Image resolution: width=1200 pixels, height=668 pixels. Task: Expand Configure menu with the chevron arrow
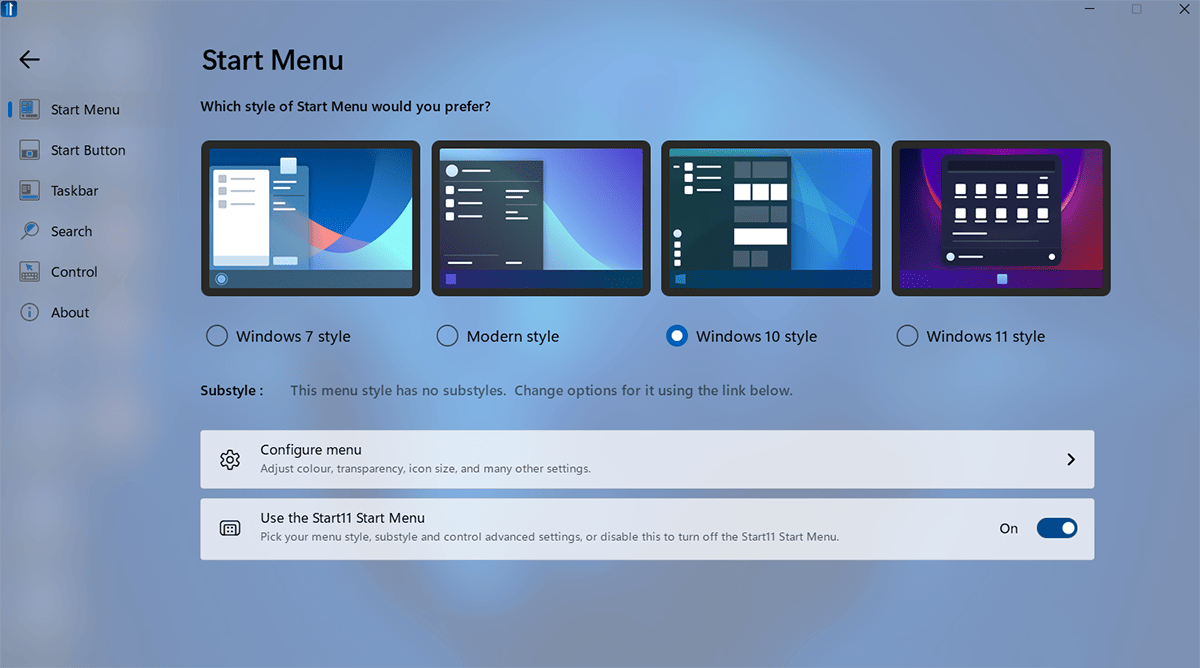[x=1071, y=459]
